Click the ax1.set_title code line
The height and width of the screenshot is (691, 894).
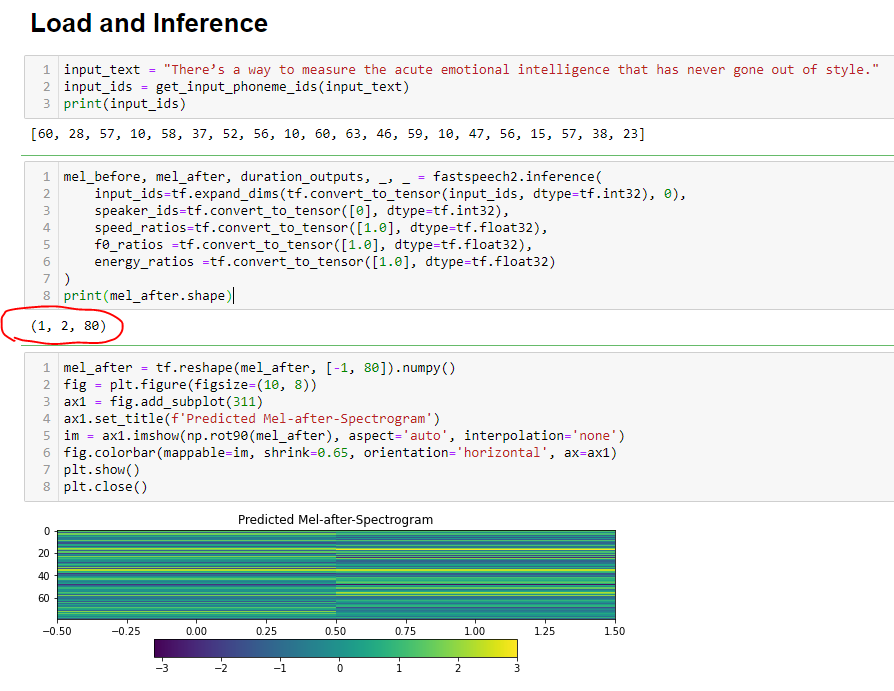[x=251, y=419]
